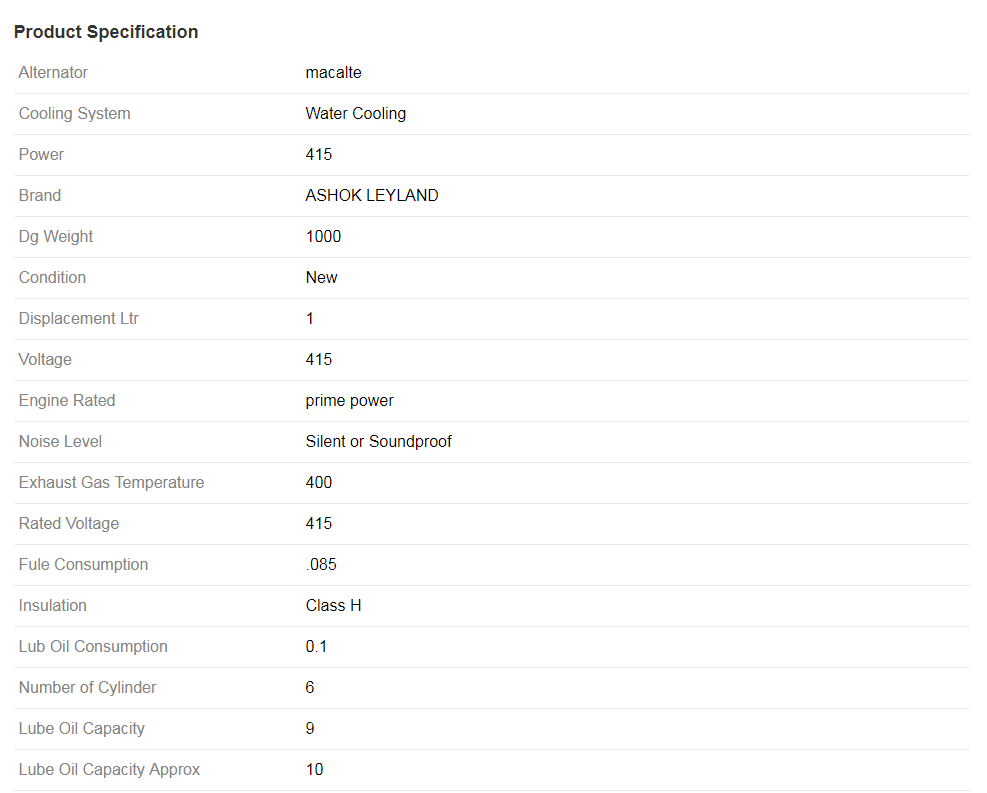Click the Product Specification heading
The image size is (987, 793).
coord(106,32)
